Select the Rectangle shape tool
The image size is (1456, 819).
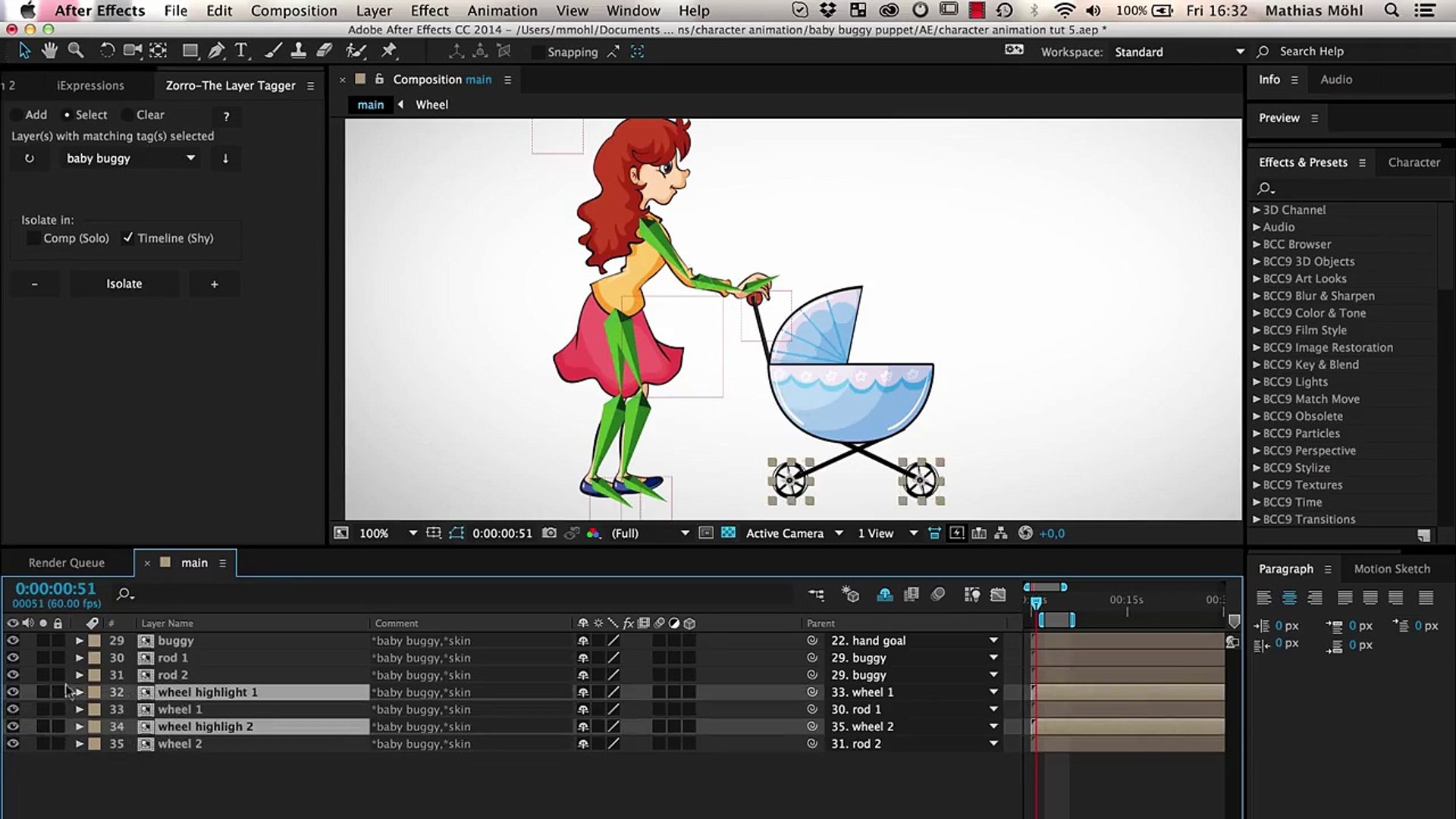tap(190, 51)
